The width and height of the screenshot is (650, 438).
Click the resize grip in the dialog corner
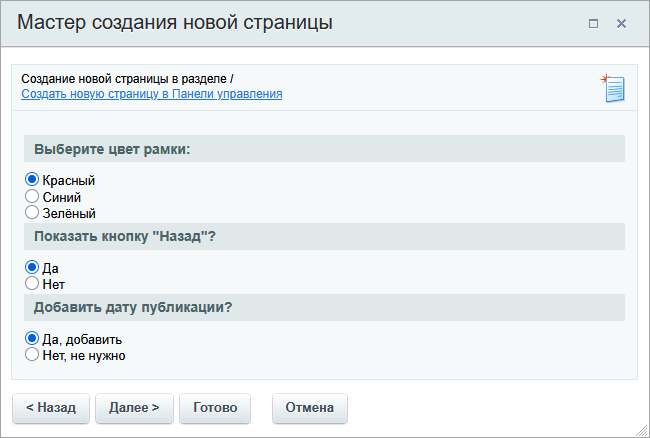640,429
